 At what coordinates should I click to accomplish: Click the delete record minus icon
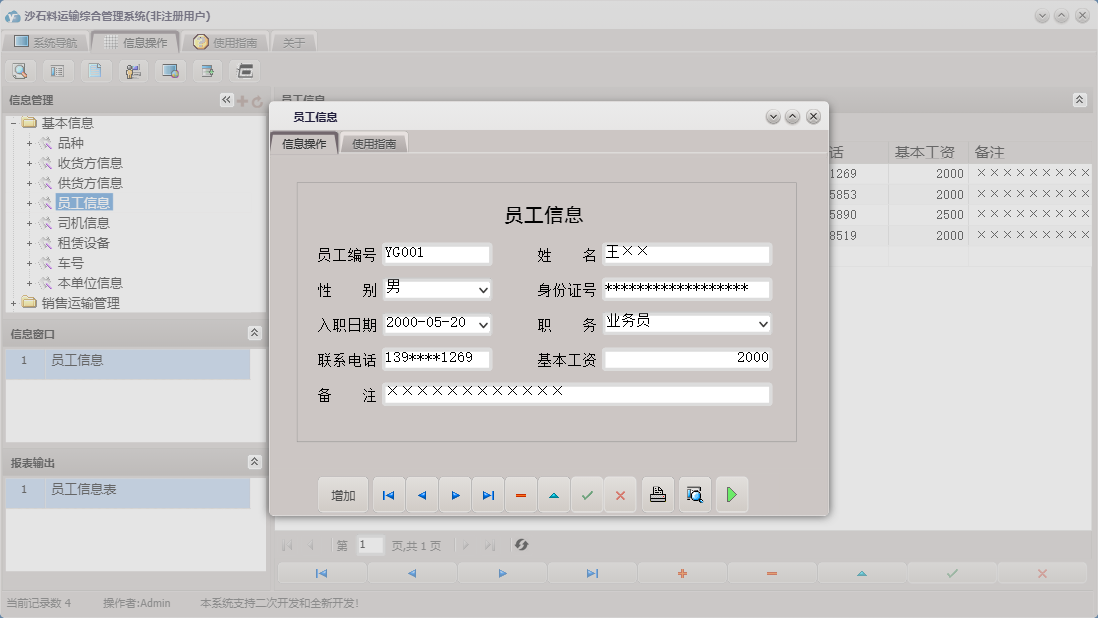521,494
